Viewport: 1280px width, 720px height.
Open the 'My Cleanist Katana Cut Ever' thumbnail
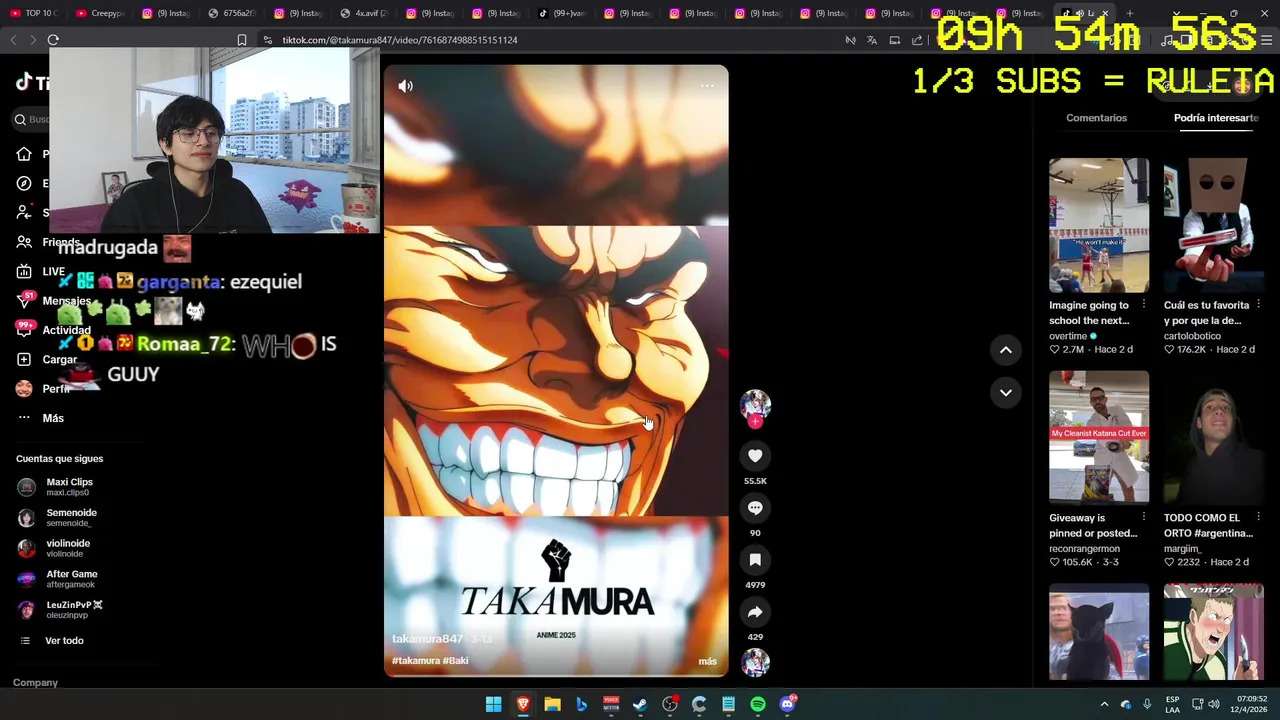click(x=1099, y=437)
